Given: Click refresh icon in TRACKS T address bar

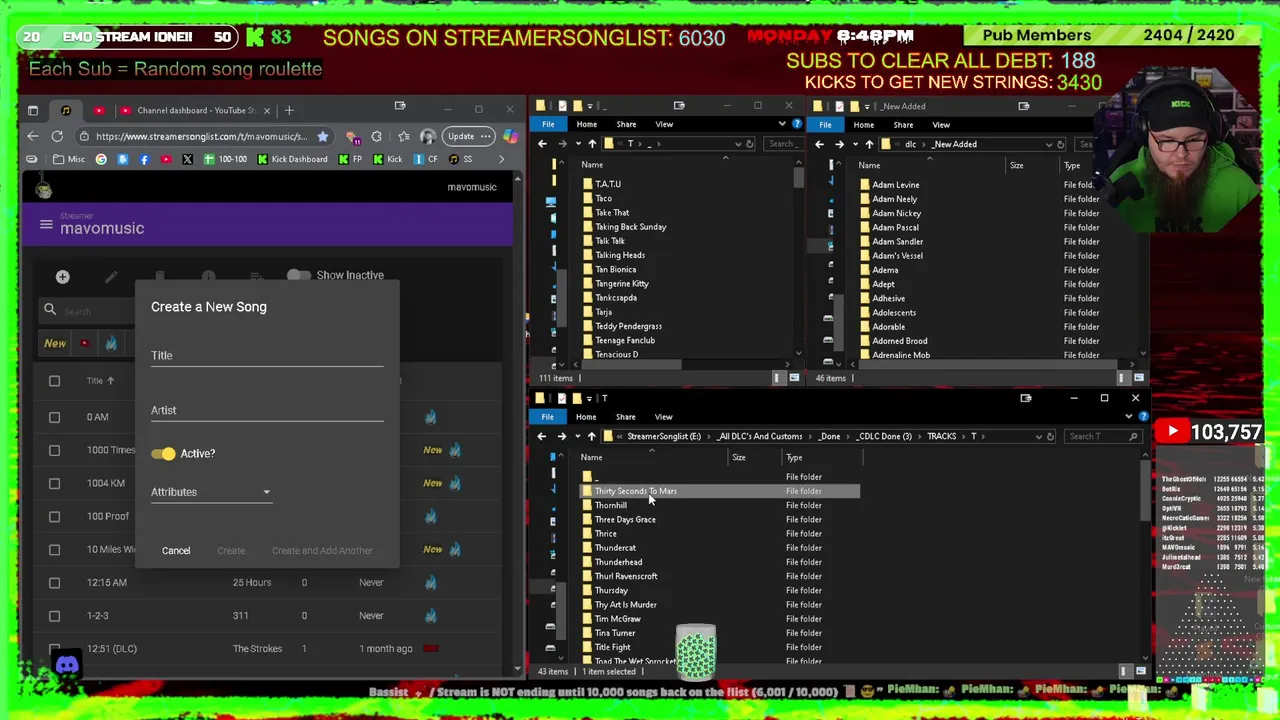Looking at the screenshot, I should [x=1049, y=436].
